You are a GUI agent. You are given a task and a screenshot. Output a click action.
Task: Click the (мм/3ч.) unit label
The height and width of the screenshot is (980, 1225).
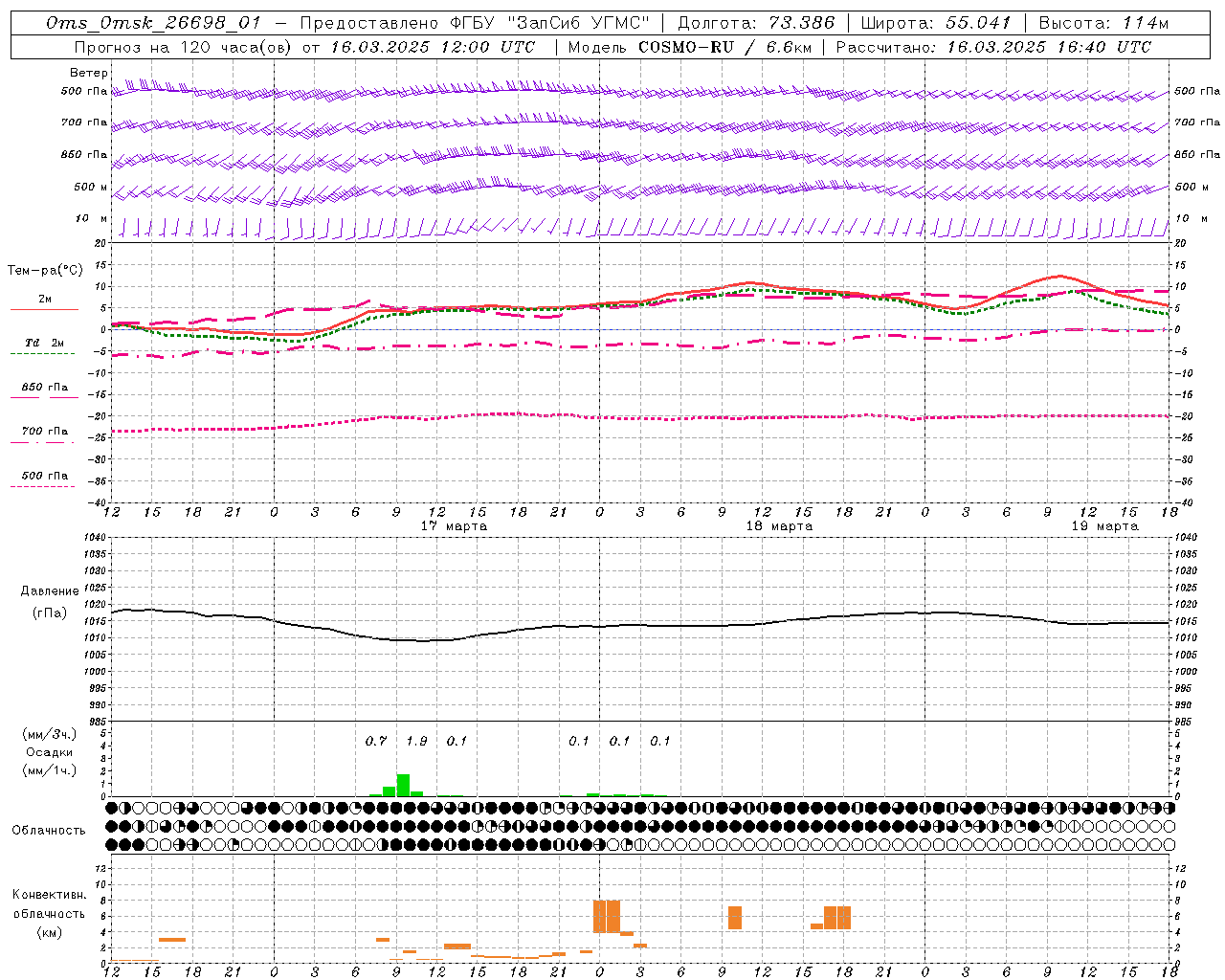click(49, 734)
